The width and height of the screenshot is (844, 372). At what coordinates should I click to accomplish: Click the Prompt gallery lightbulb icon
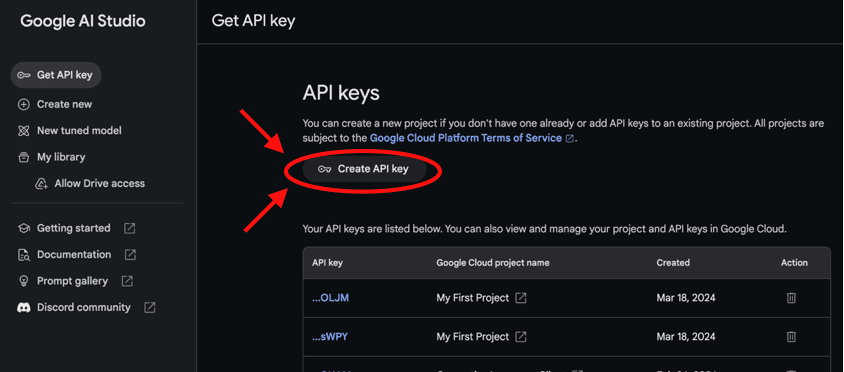pyautogui.click(x=24, y=281)
